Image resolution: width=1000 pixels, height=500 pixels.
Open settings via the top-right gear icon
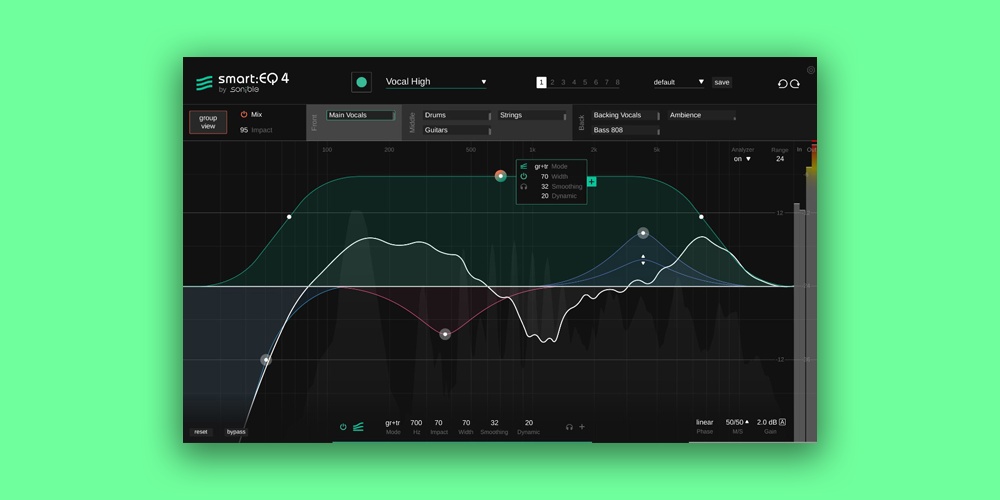click(811, 70)
